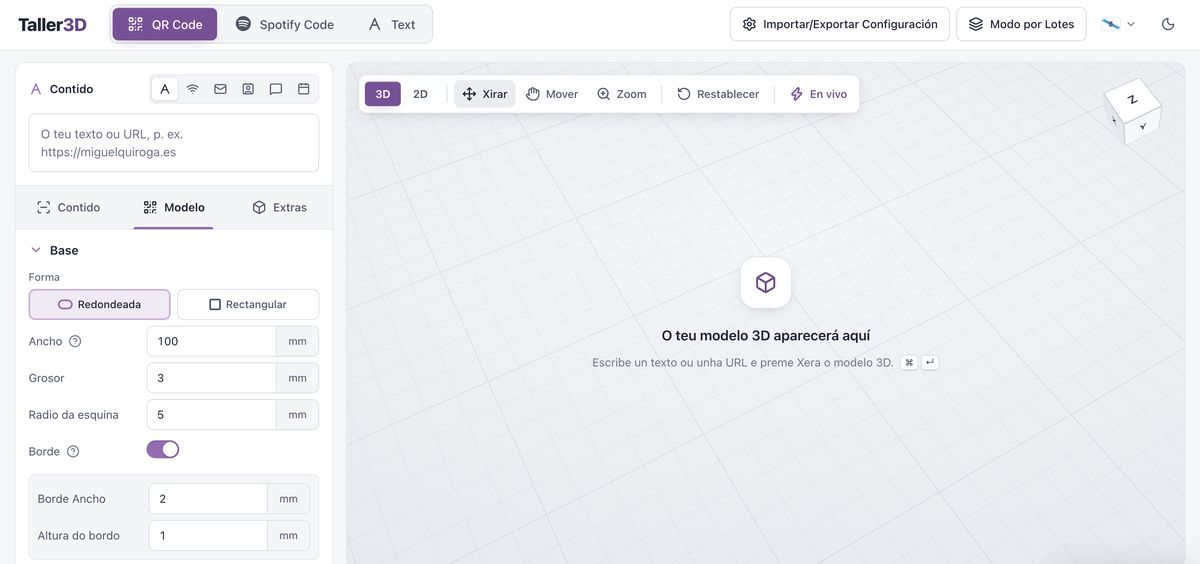Switch to the Modelo sub-tab
The image size is (1200, 564).
tap(174, 207)
